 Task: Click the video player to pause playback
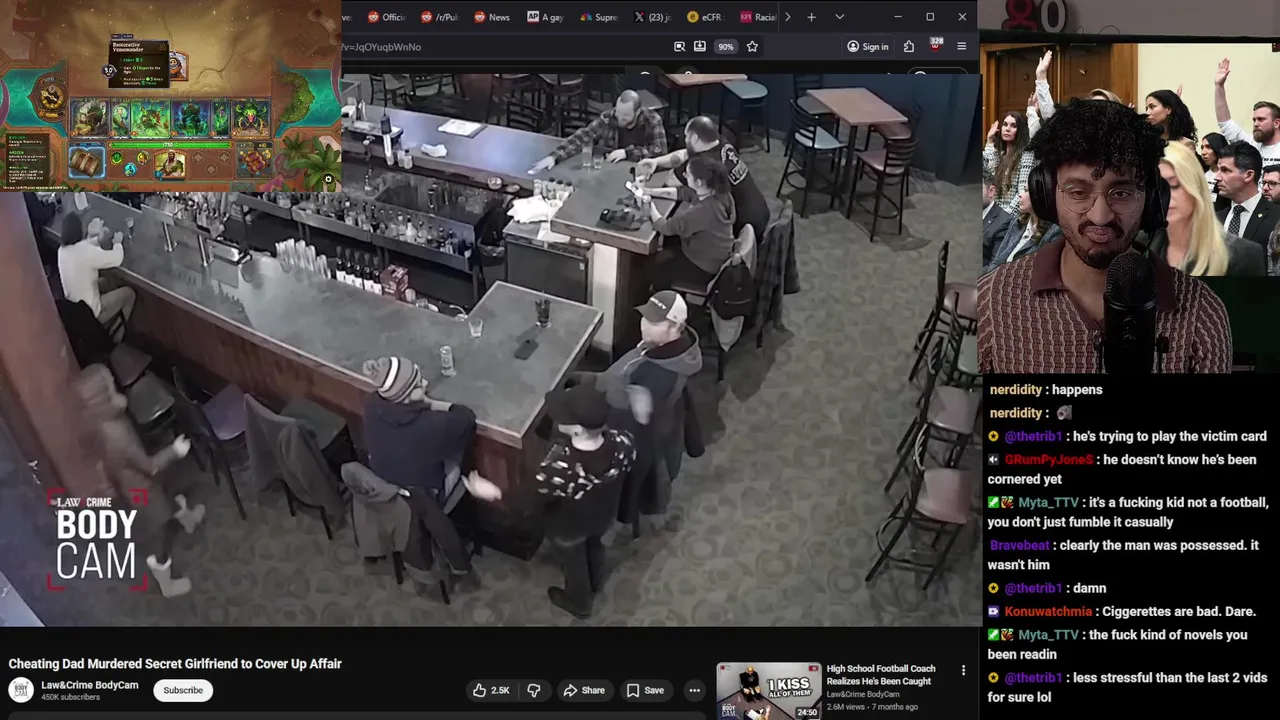click(x=490, y=350)
